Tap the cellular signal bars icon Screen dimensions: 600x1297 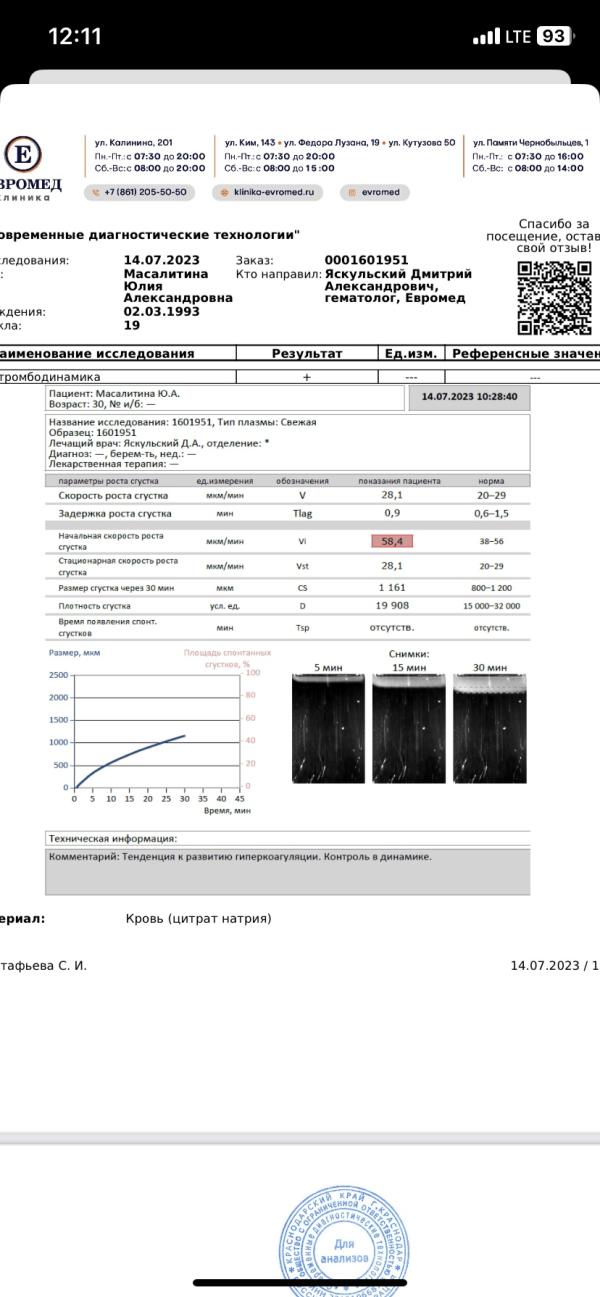click(486, 37)
